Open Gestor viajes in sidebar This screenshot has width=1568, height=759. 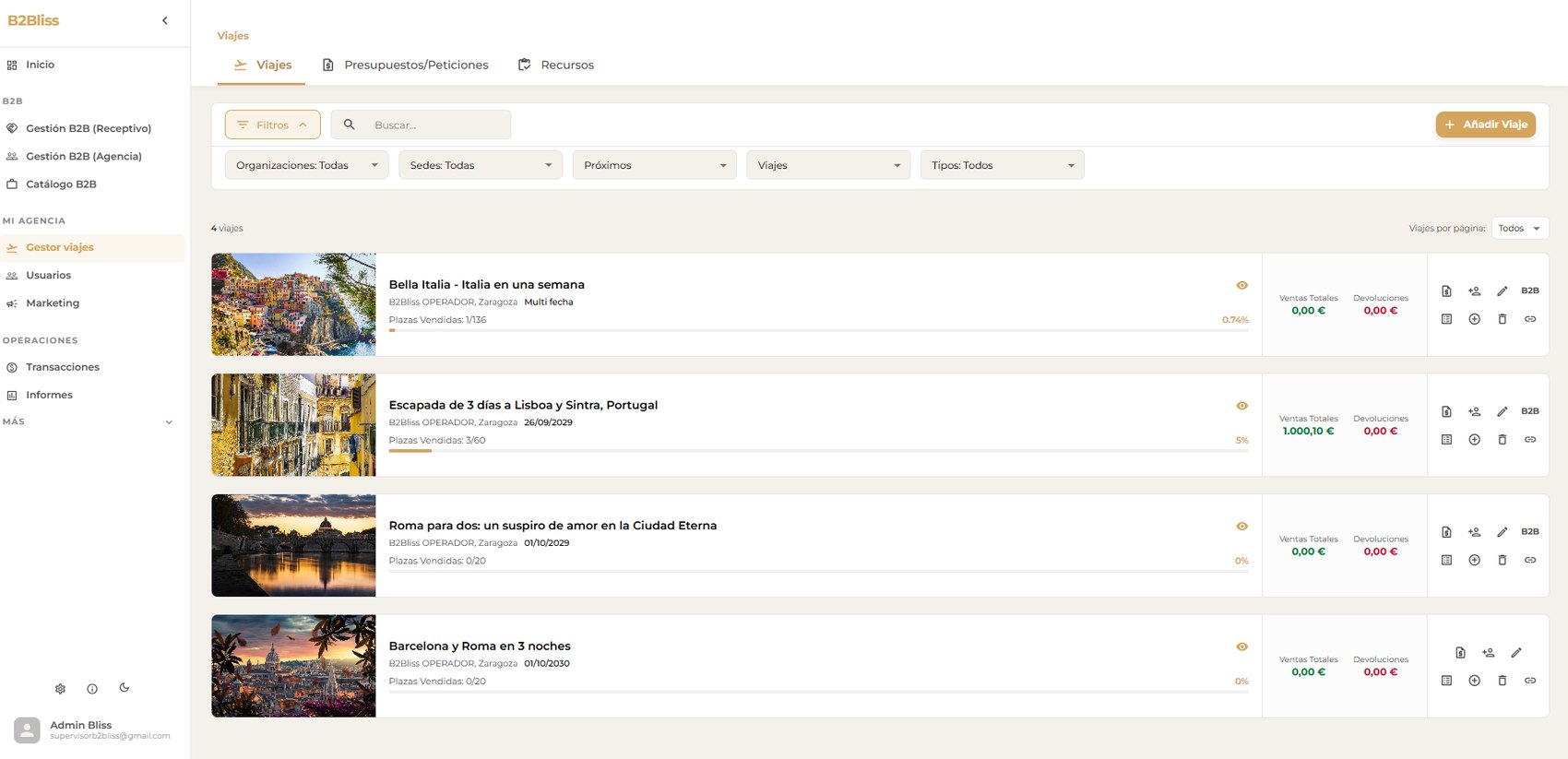coord(92,247)
